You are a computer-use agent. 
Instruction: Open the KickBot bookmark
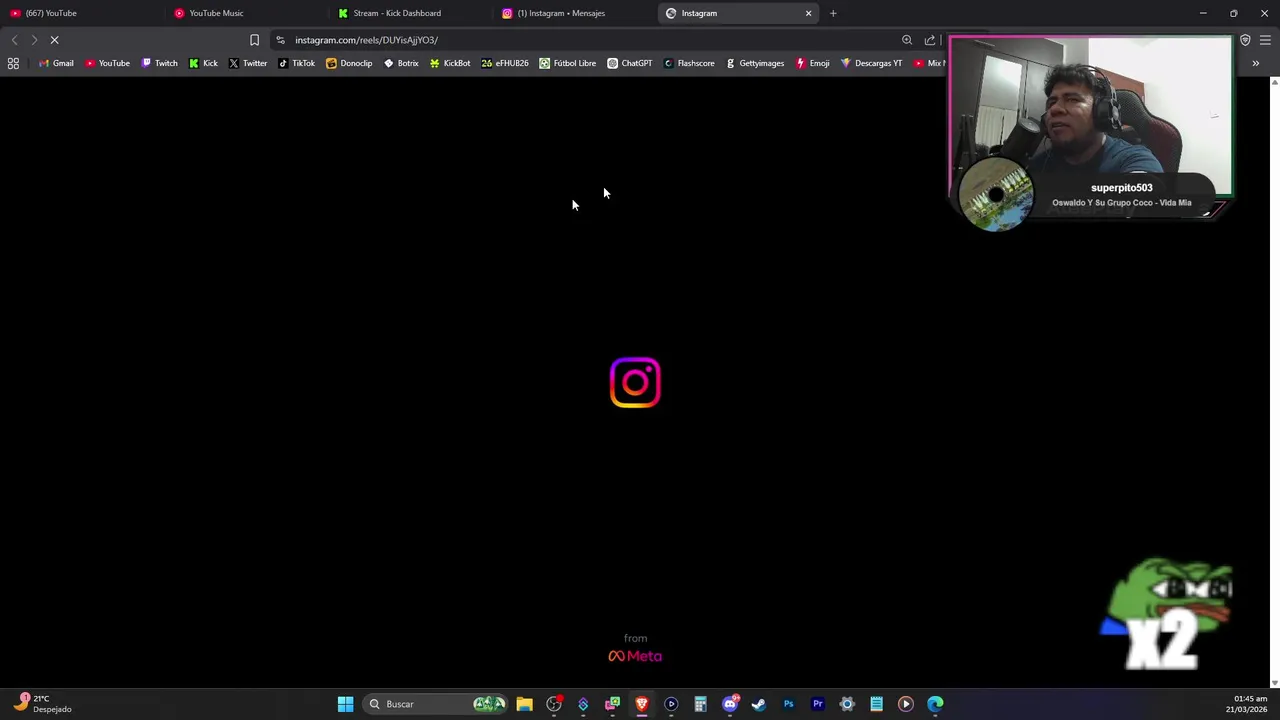click(x=450, y=63)
